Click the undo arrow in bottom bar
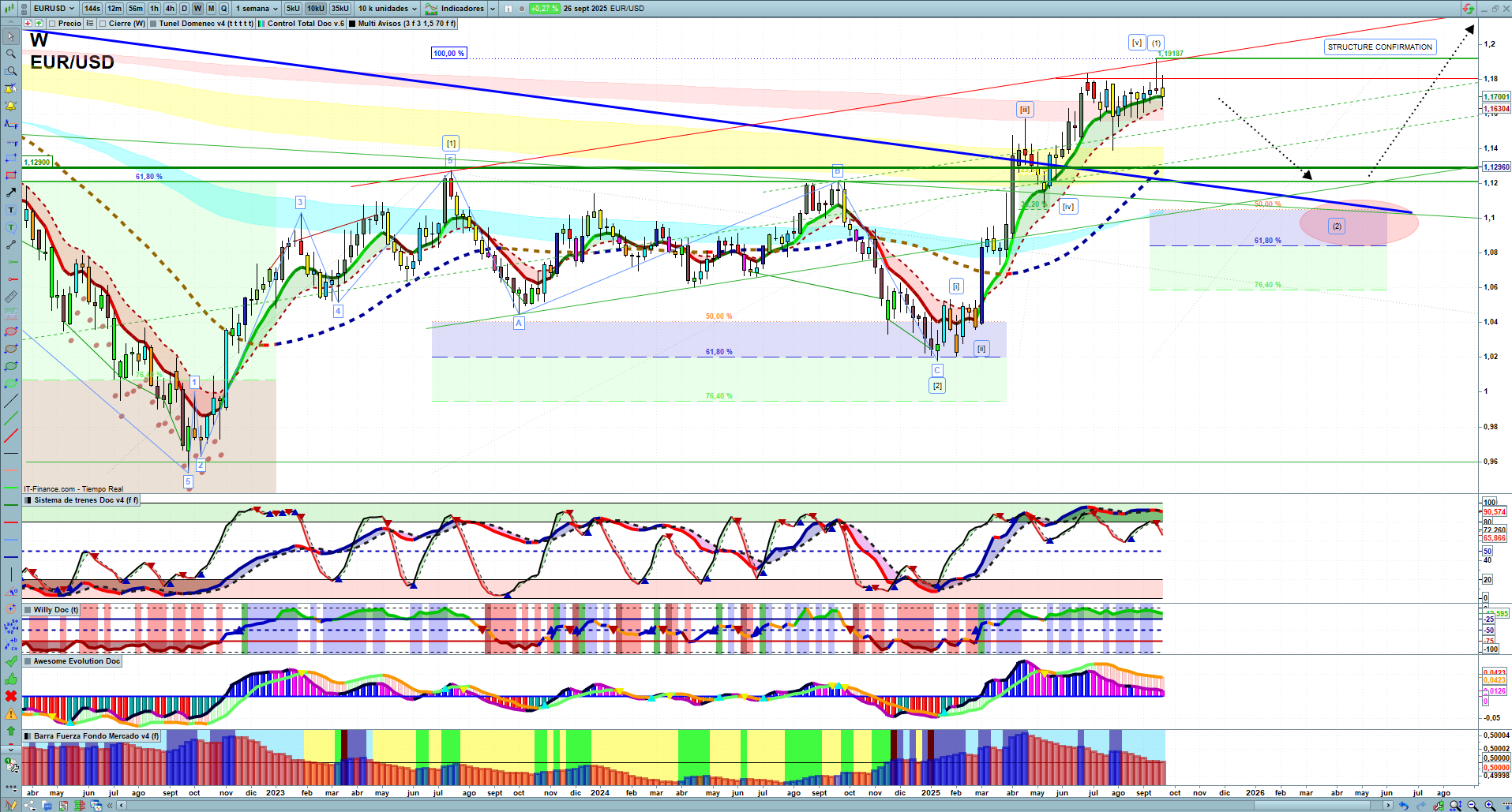The image size is (1512, 812). [1404, 806]
